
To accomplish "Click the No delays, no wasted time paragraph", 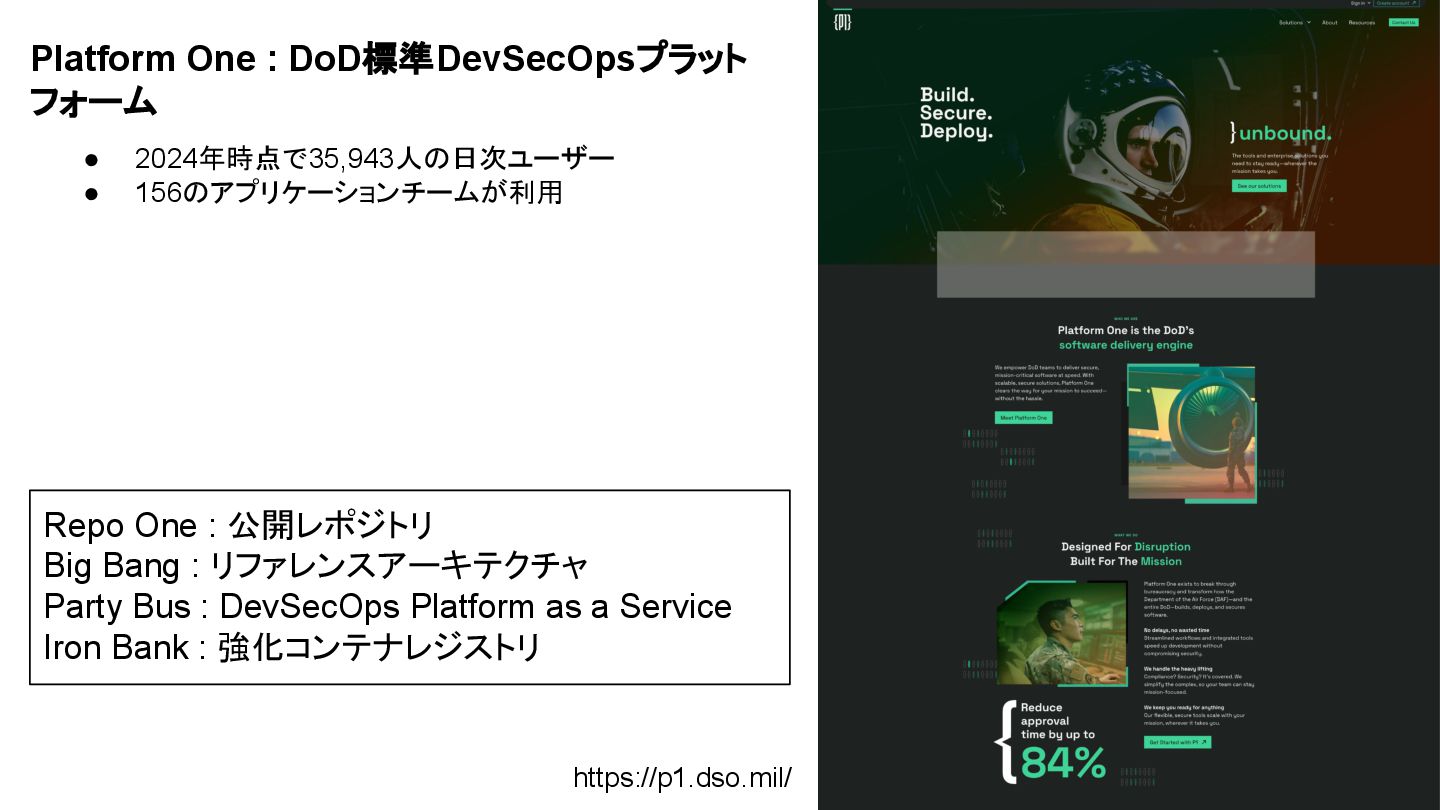I will (1198, 641).
